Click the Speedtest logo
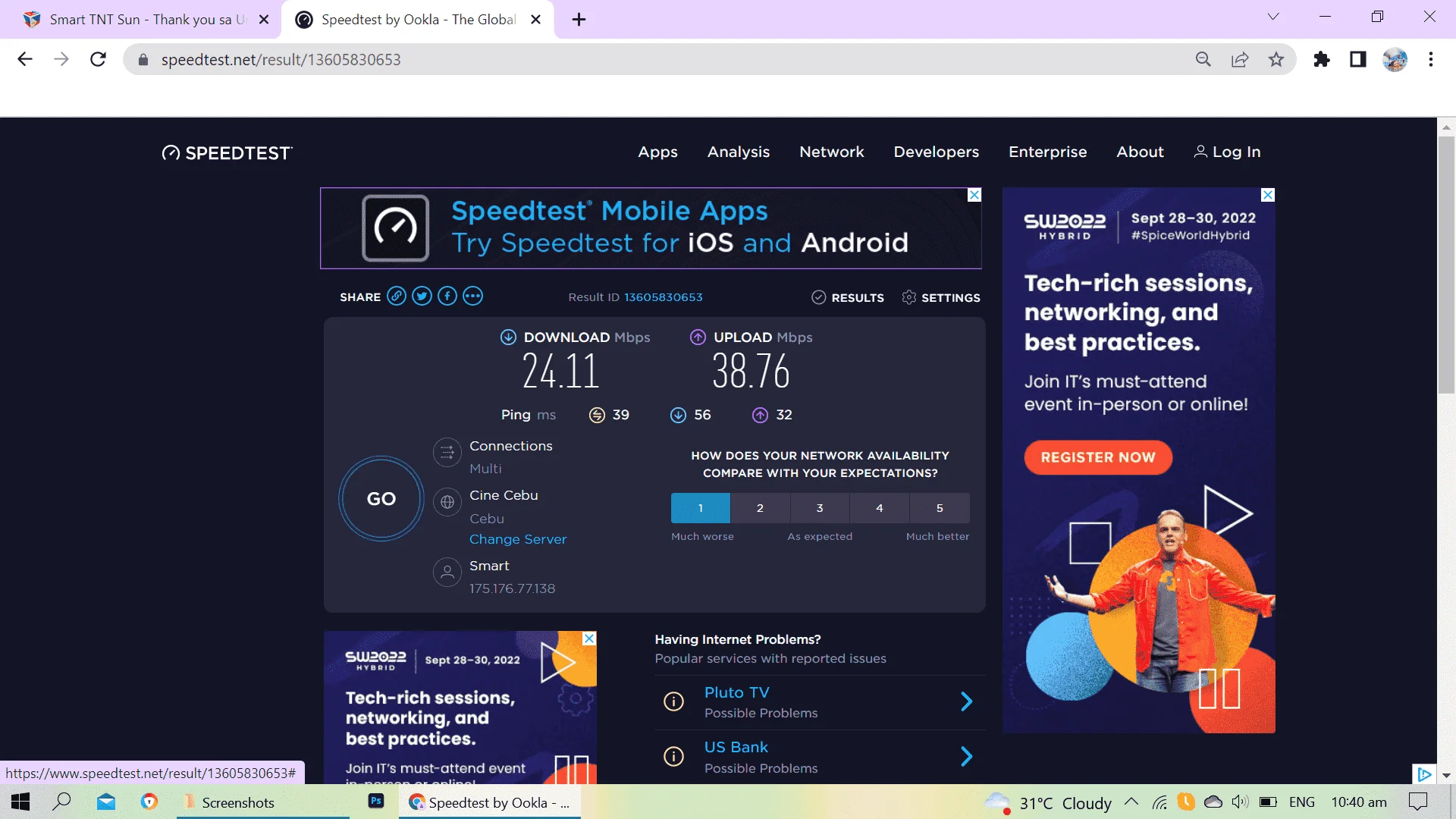The width and height of the screenshot is (1456, 819). point(227,153)
